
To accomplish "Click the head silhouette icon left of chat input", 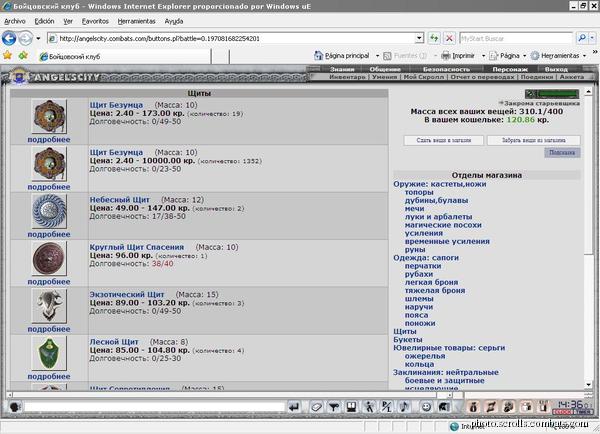I will pyautogui.click(x=15, y=407).
